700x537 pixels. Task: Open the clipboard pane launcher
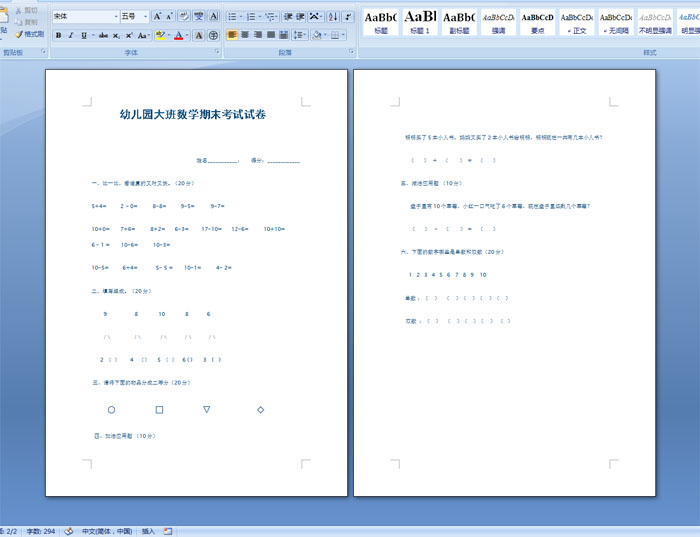pos(44,52)
